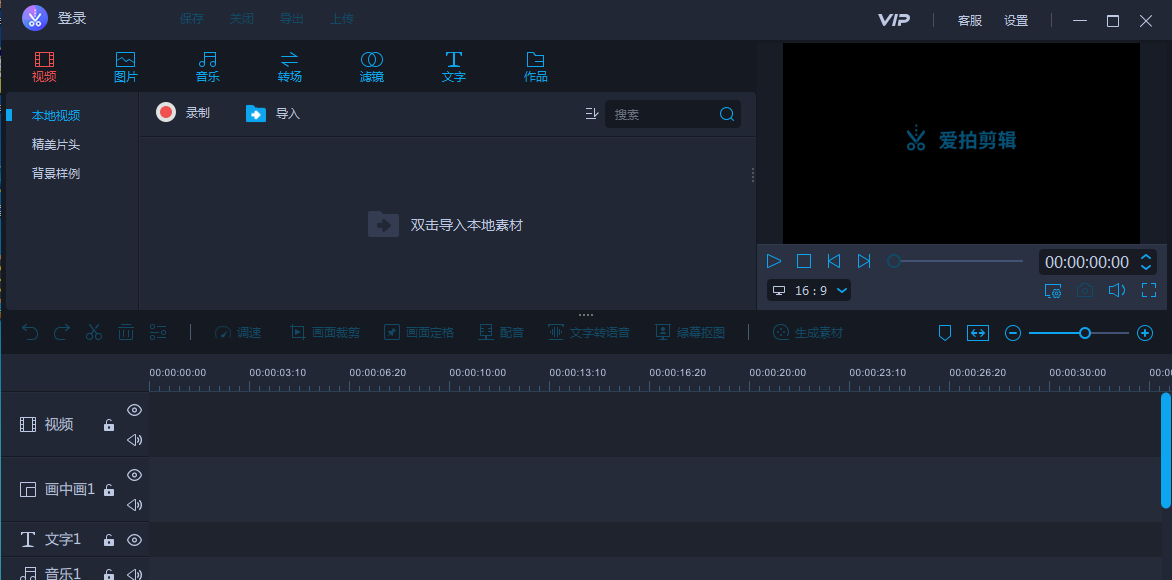The height and width of the screenshot is (580, 1172).
Task: Take a snapshot with the camera icon
Action: click(1085, 290)
